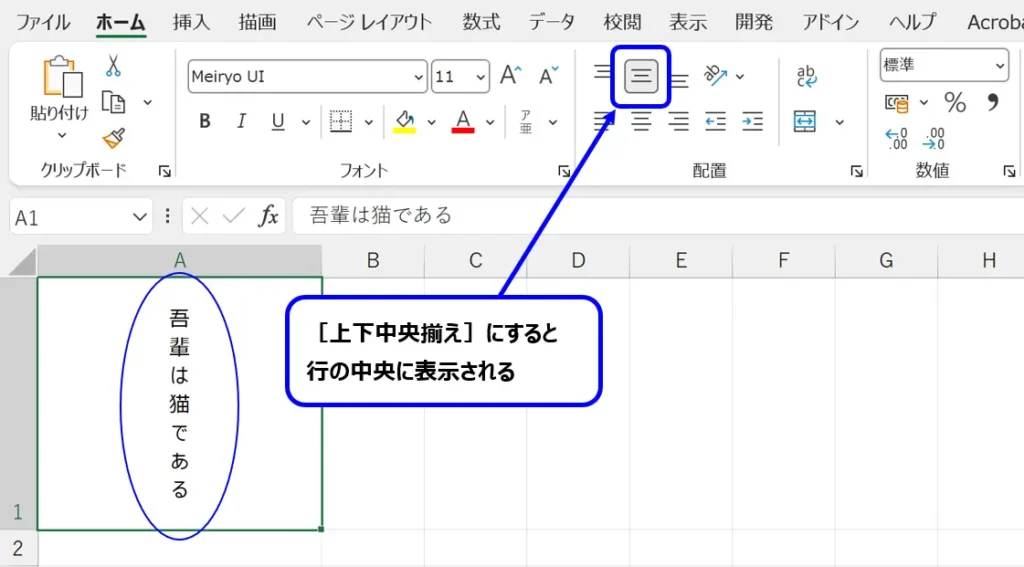Select column B header
Image resolution: width=1024 pixels, height=567 pixels.
373,261
